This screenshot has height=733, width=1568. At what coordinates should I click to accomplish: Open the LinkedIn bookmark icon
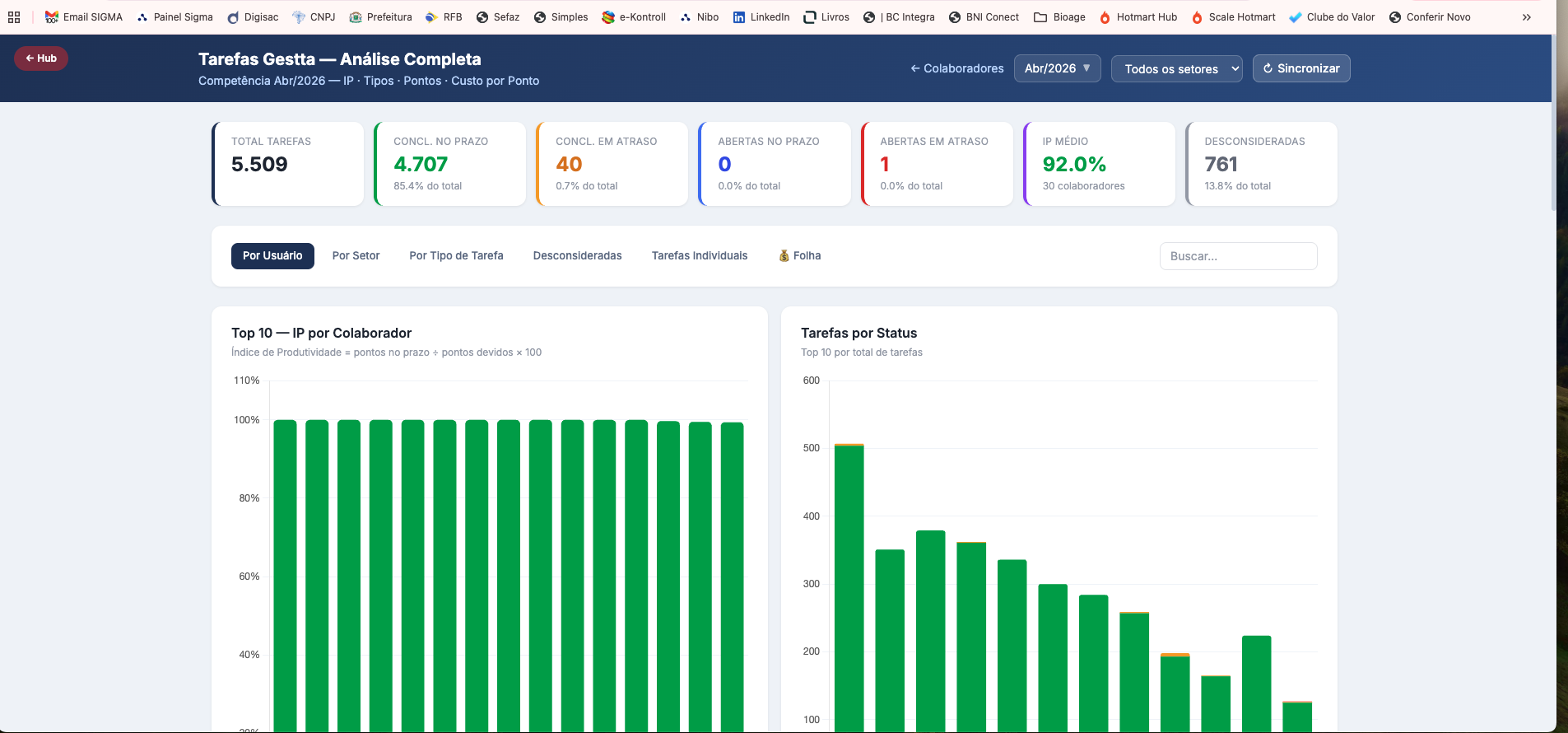[x=739, y=17]
